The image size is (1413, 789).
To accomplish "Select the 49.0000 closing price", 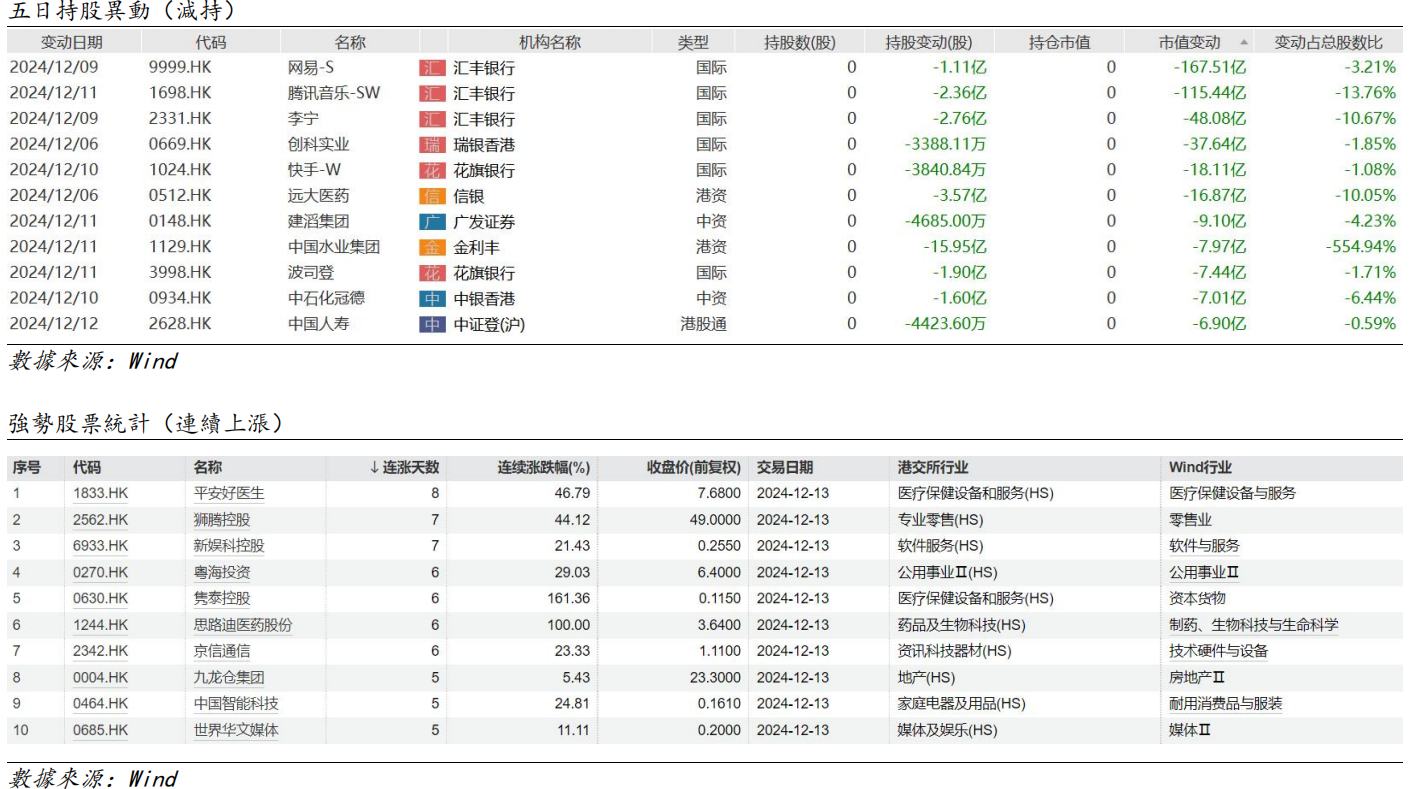I will (x=714, y=520).
